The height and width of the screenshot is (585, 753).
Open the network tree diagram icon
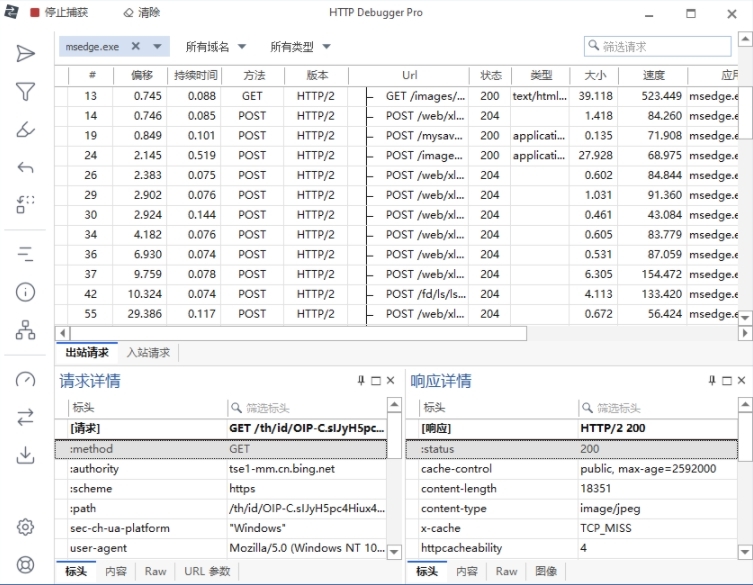[x=25, y=330]
